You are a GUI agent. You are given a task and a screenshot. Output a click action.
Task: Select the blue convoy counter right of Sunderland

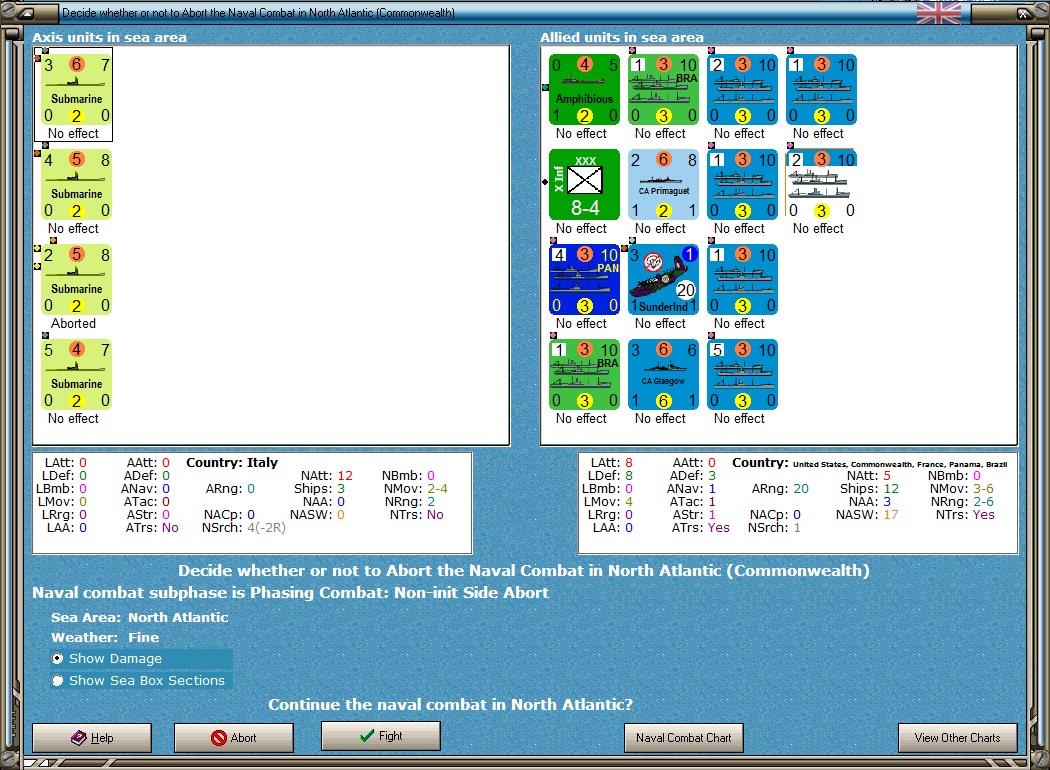(x=743, y=281)
